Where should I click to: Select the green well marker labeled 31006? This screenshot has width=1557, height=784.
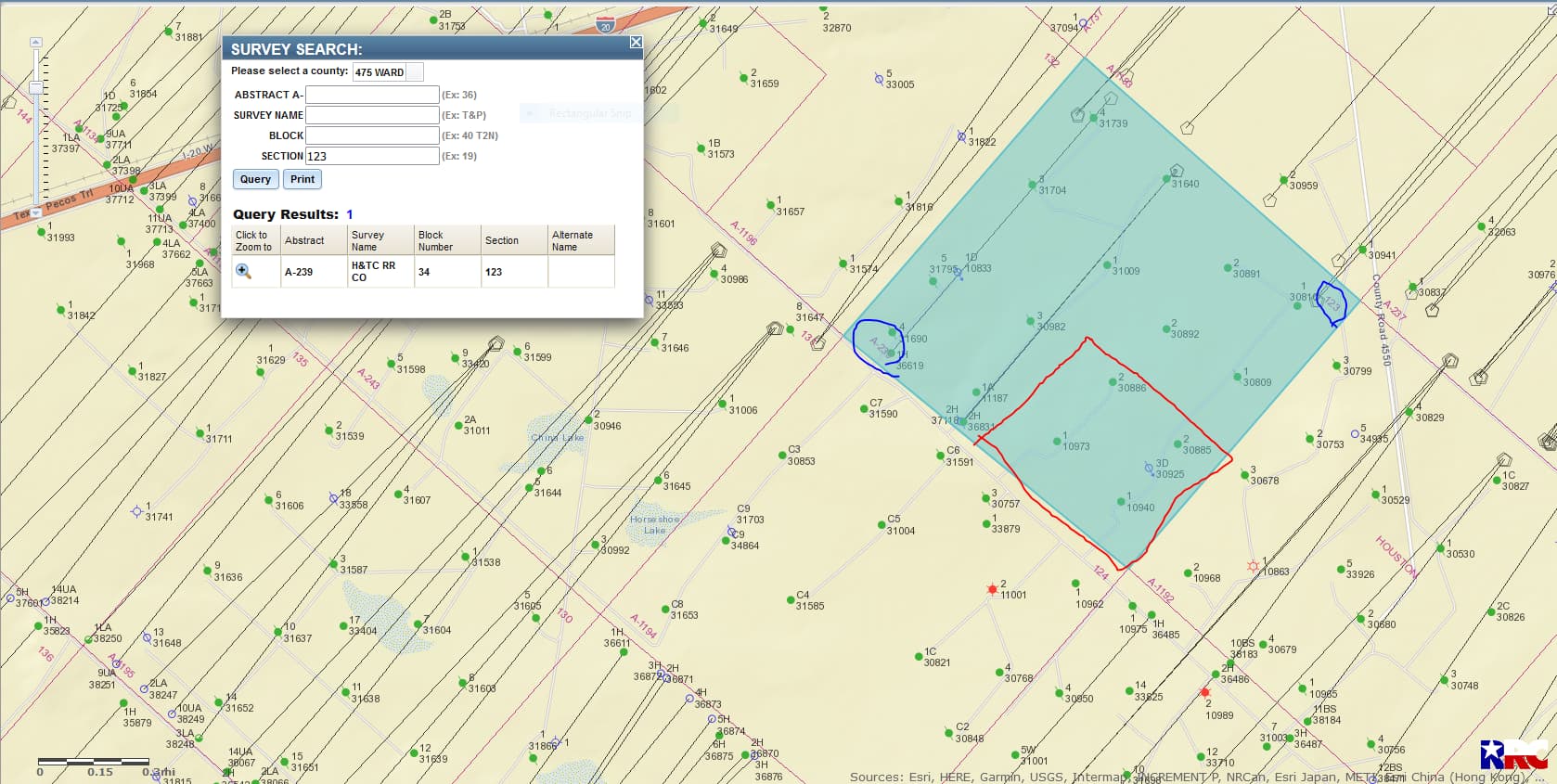tap(721, 404)
